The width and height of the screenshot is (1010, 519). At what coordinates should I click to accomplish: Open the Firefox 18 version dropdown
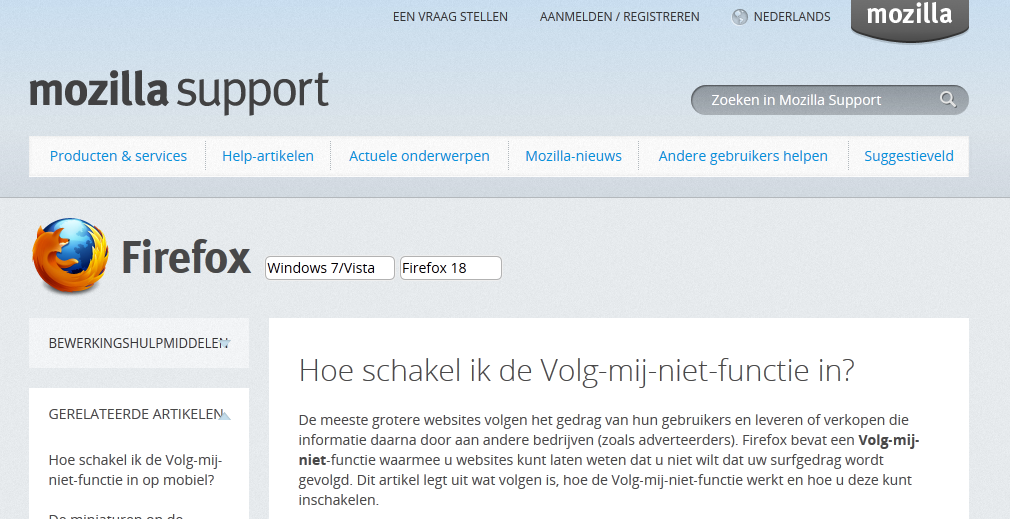[450, 268]
